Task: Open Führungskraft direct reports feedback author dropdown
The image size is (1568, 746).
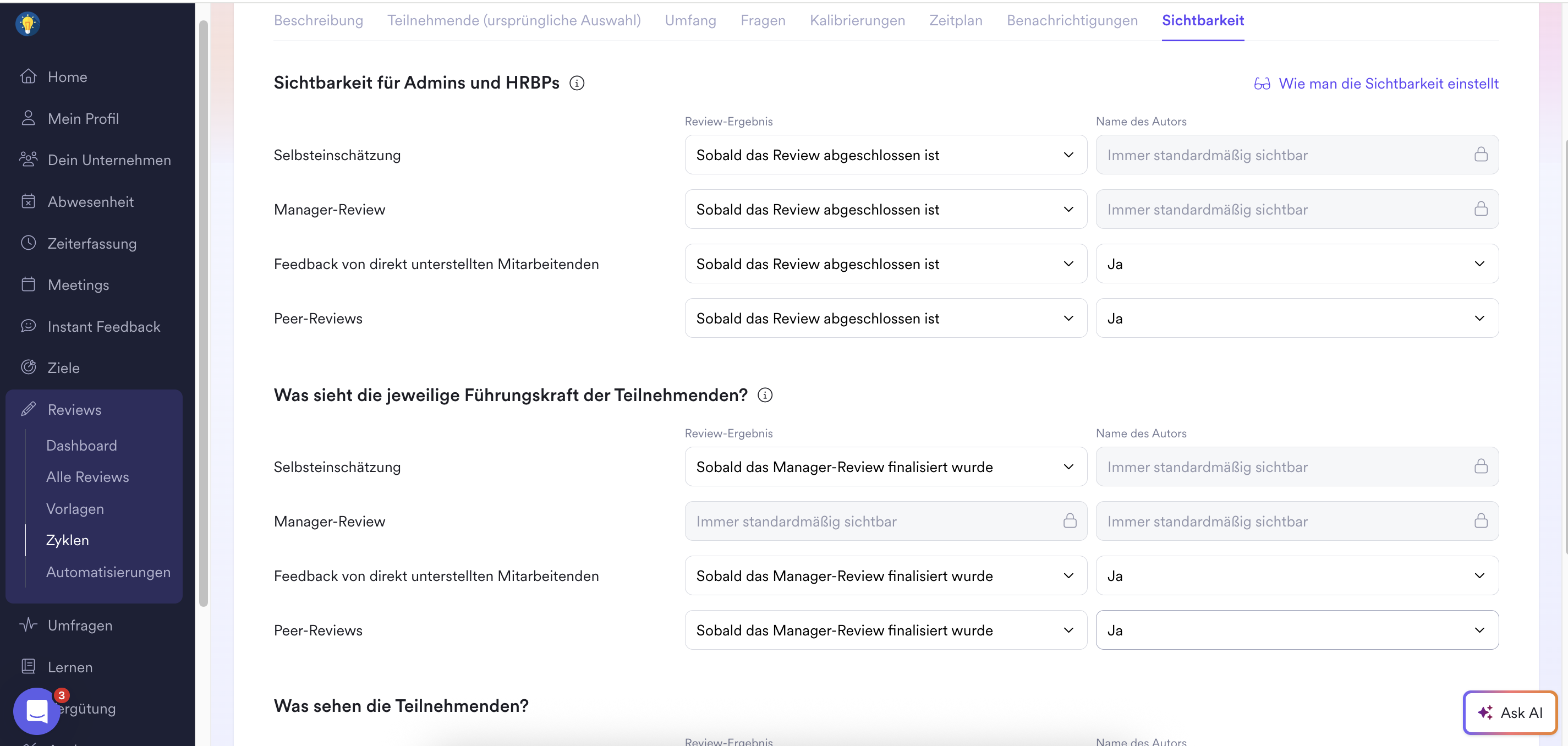Action: [x=1297, y=575]
